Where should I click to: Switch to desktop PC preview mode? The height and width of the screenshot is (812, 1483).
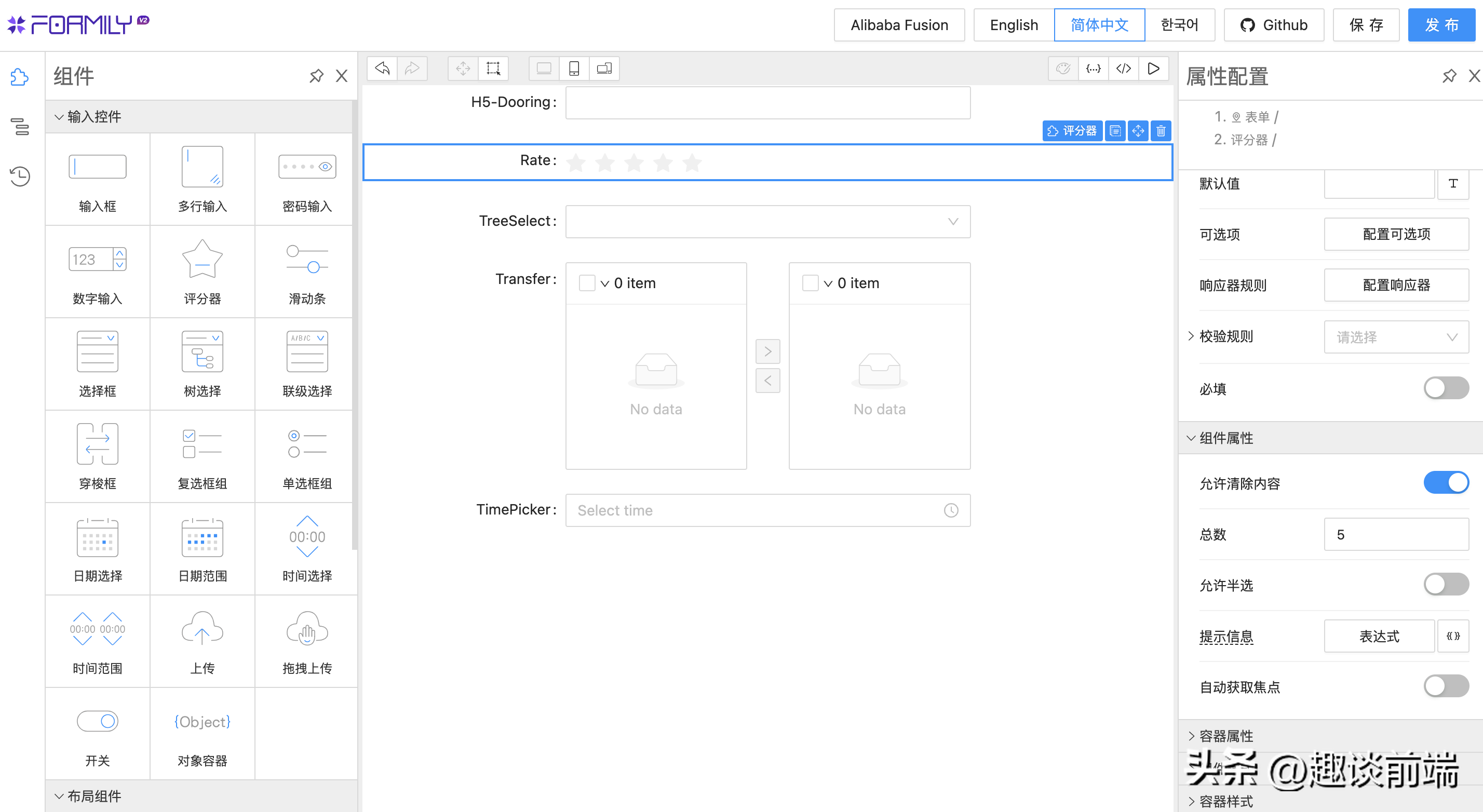544,69
